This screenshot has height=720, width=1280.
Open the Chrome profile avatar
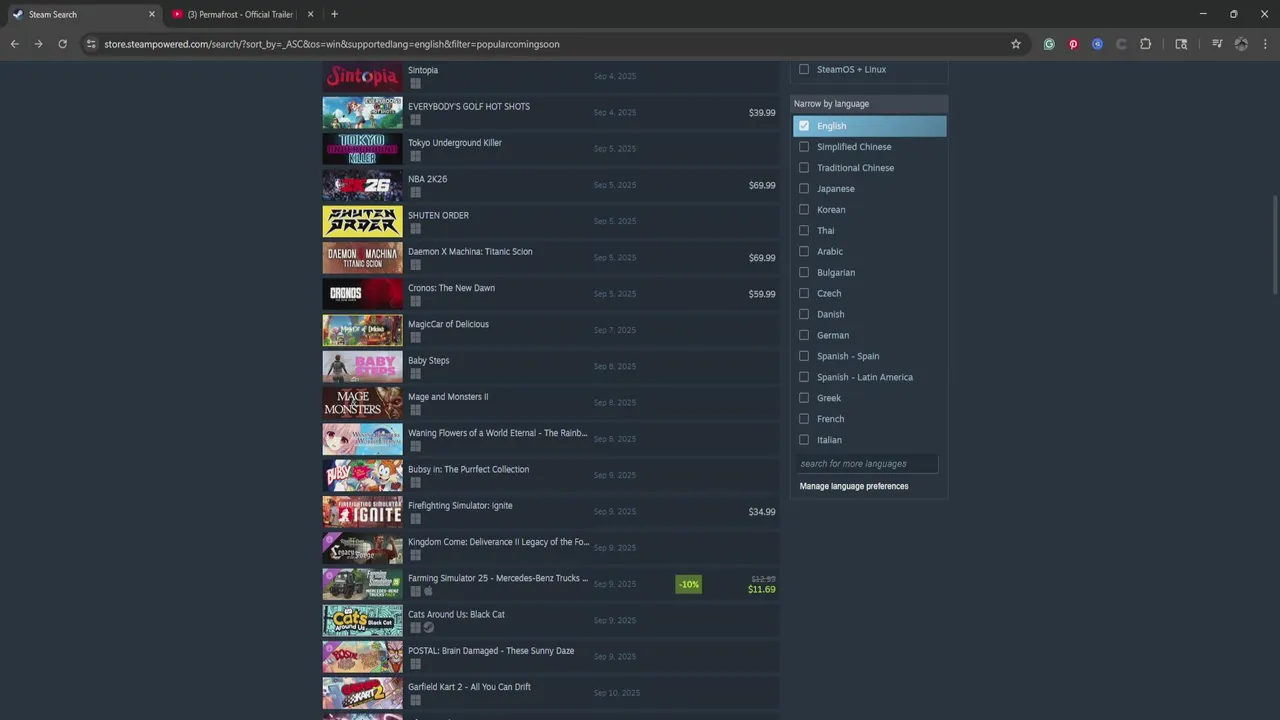[1241, 44]
